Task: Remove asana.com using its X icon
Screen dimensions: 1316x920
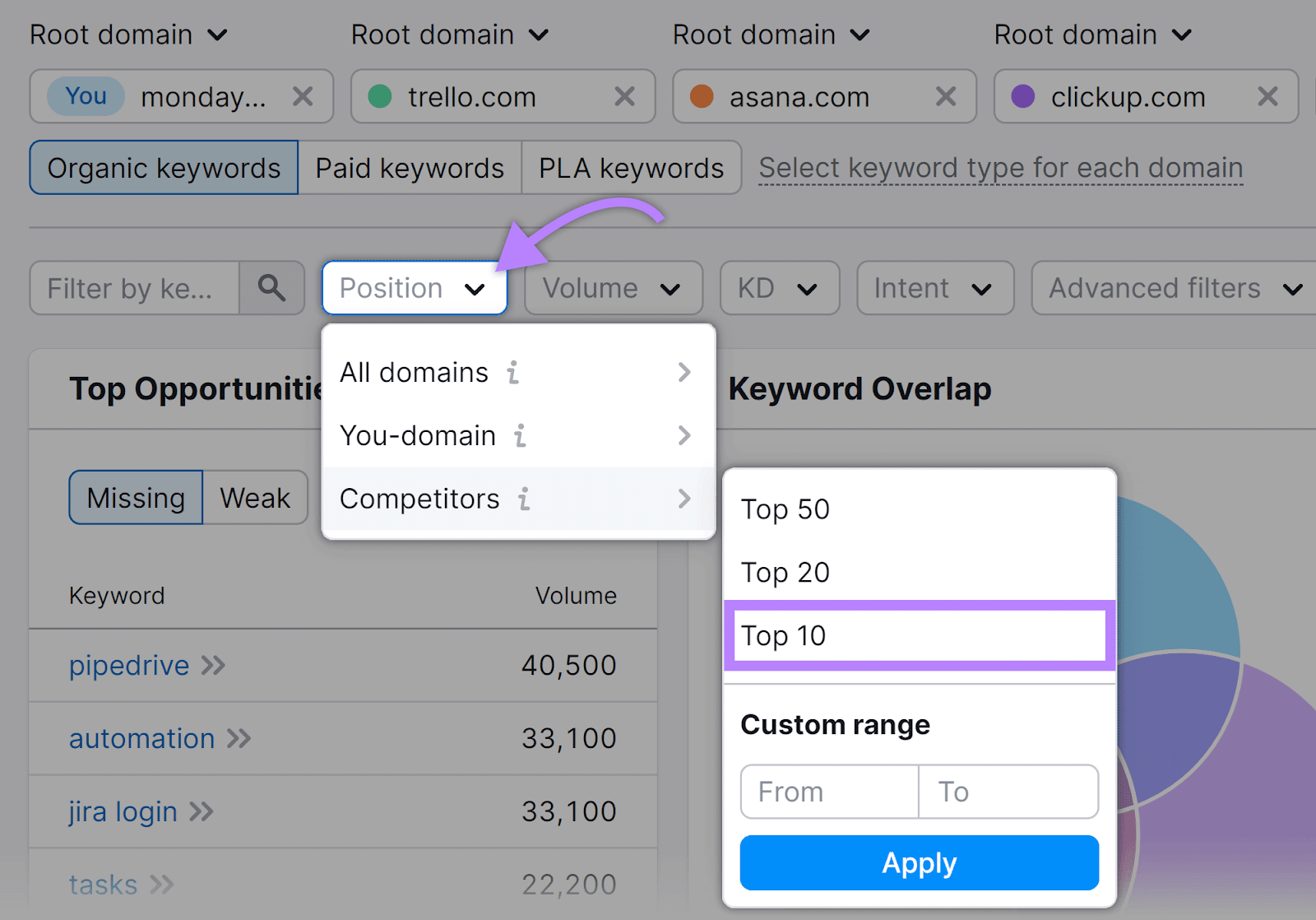Action: point(945,96)
